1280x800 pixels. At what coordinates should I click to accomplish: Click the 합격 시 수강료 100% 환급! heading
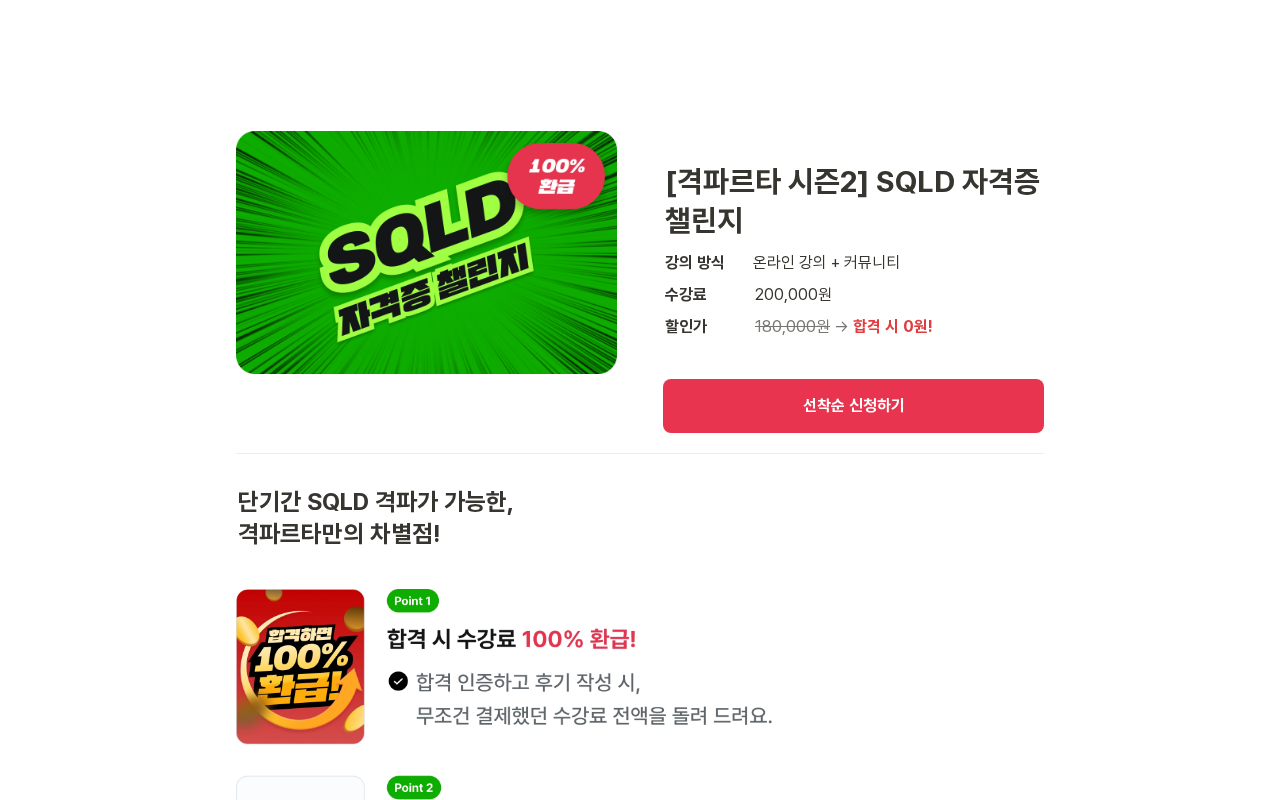512,639
